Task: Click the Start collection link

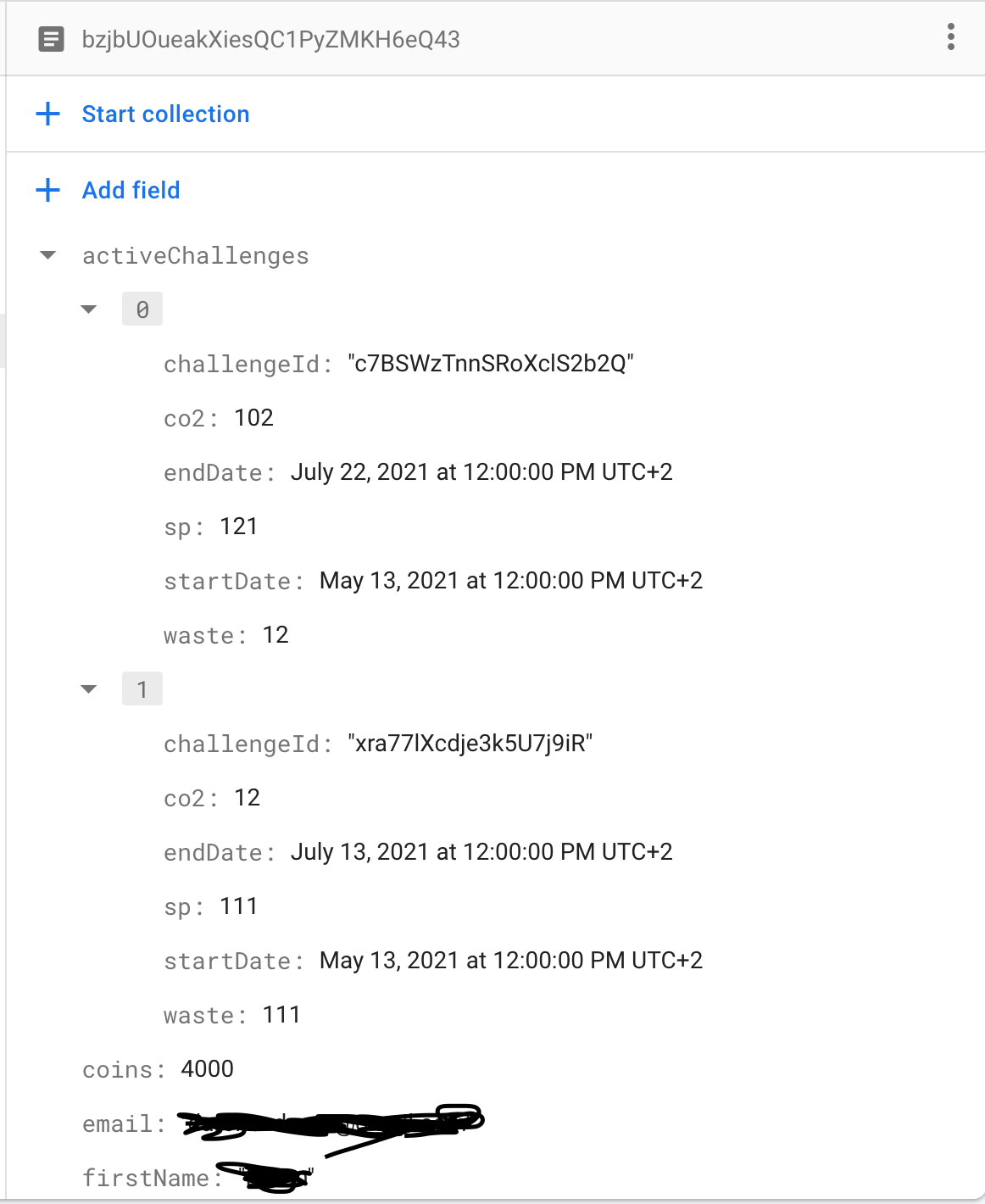Action: pos(165,114)
